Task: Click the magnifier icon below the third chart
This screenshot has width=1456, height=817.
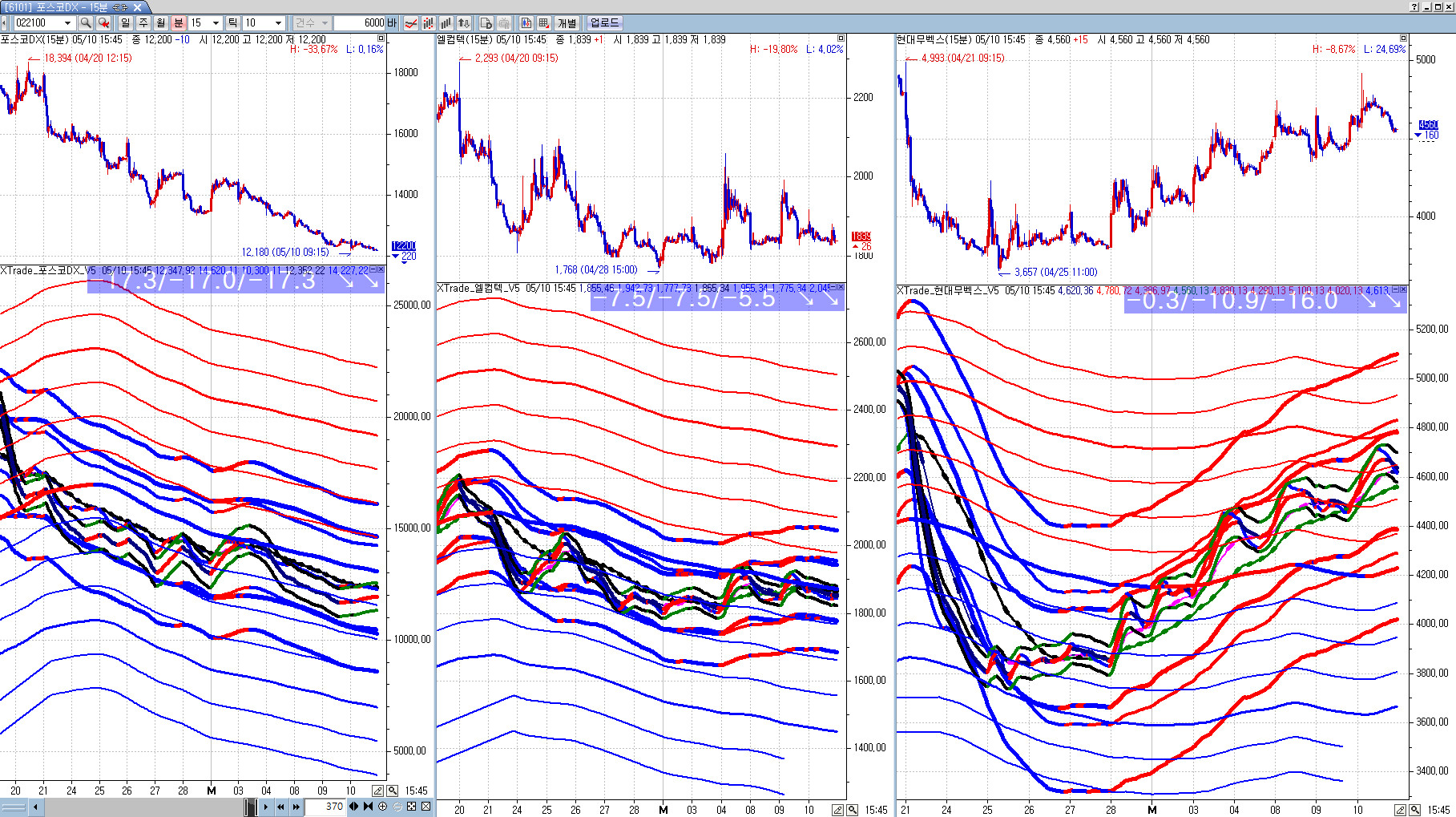Action: [x=1415, y=810]
